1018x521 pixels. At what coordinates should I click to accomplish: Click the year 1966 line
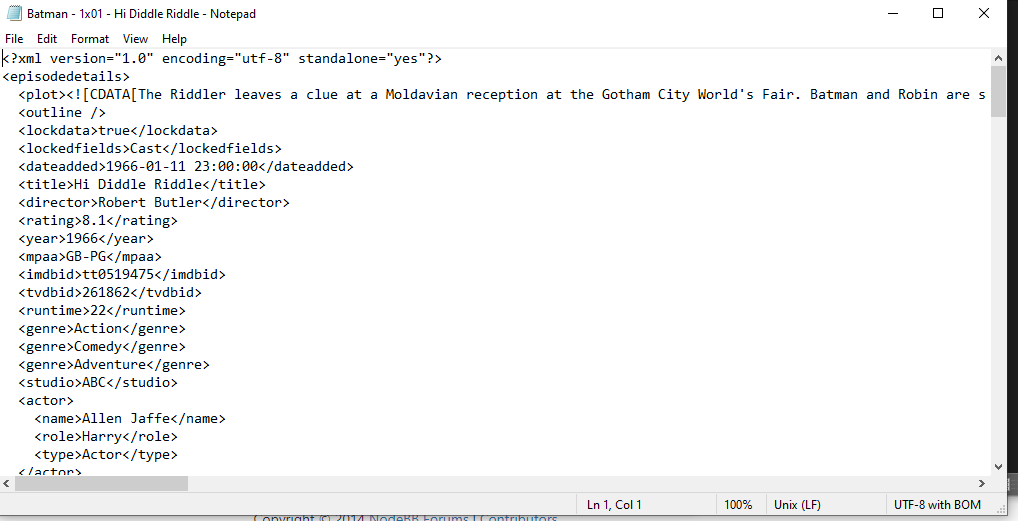coord(86,238)
